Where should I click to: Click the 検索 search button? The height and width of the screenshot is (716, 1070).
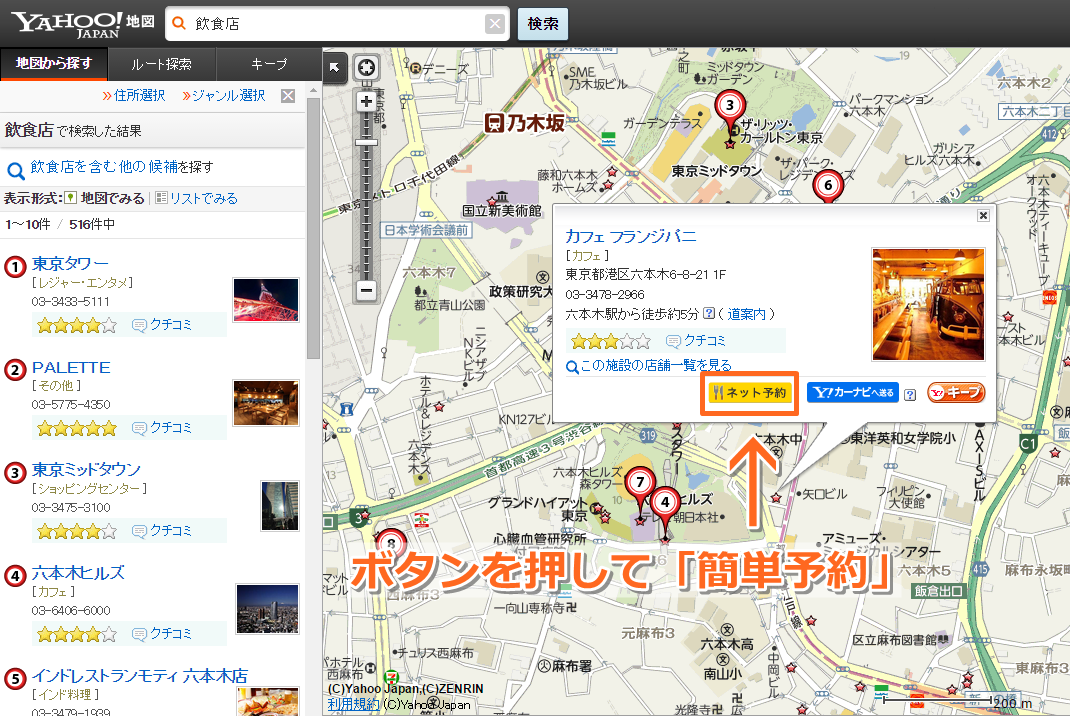click(x=543, y=24)
